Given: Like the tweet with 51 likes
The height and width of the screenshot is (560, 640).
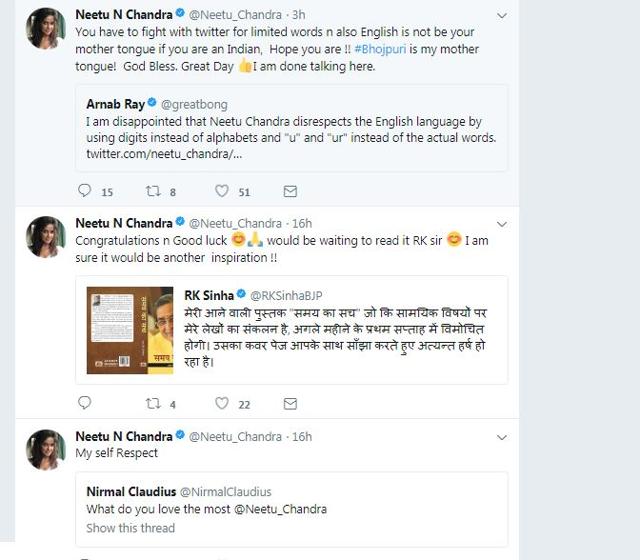Looking at the screenshot, I should 220,191.
